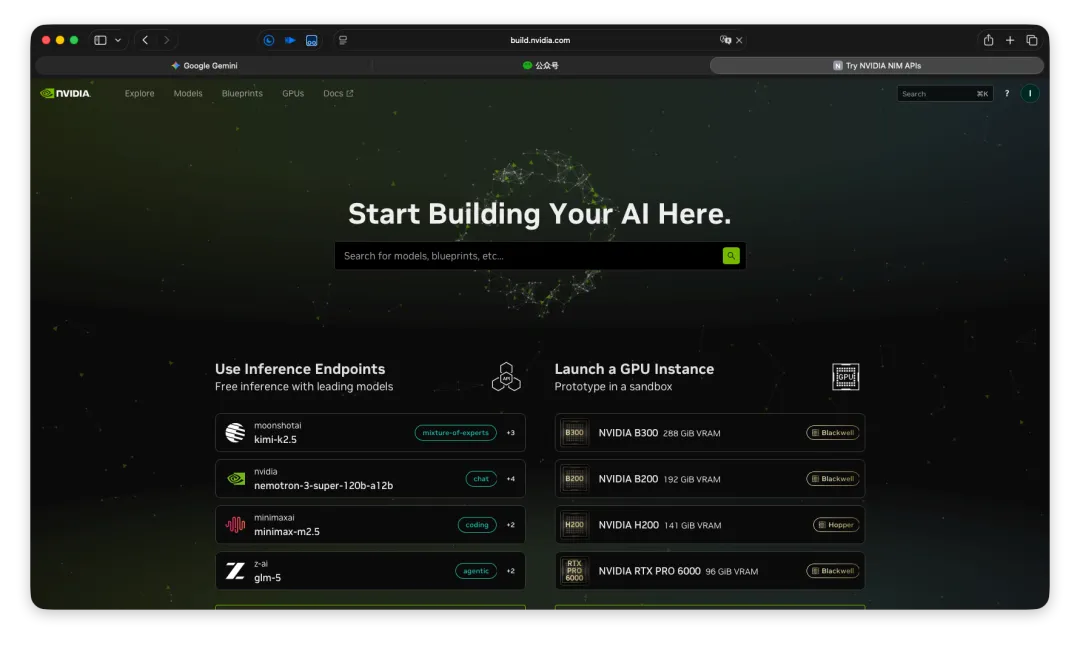Viewport: 1080px width, 646px height.
Task: Click the Hopper badge on NVIDIA H200
Action: 835,525
